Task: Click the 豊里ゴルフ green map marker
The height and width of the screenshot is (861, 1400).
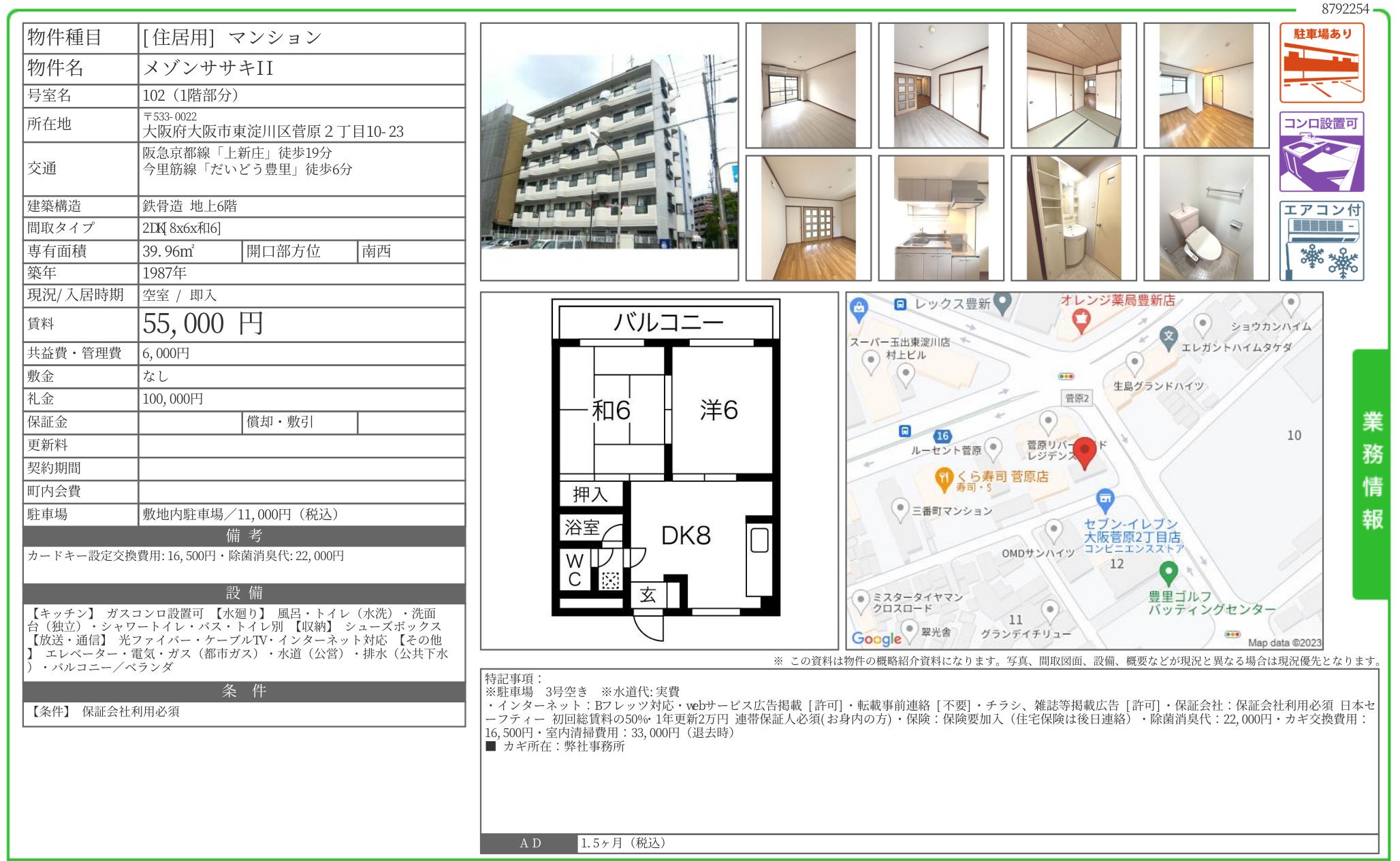Action: pyautogui.click(x=1168, y=572)
